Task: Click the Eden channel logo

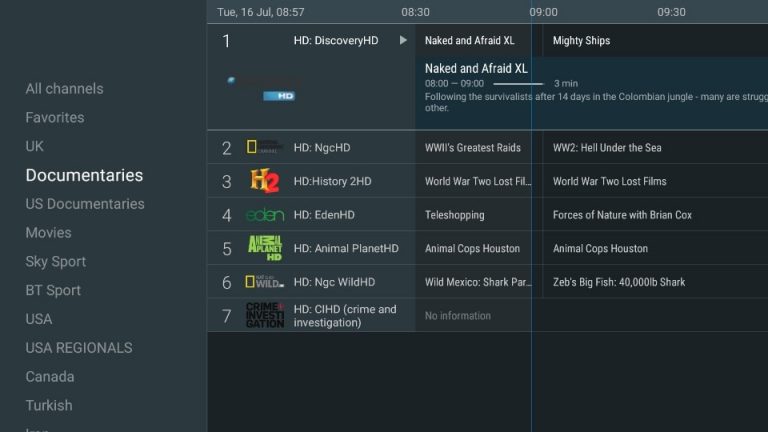Action: 264,215
